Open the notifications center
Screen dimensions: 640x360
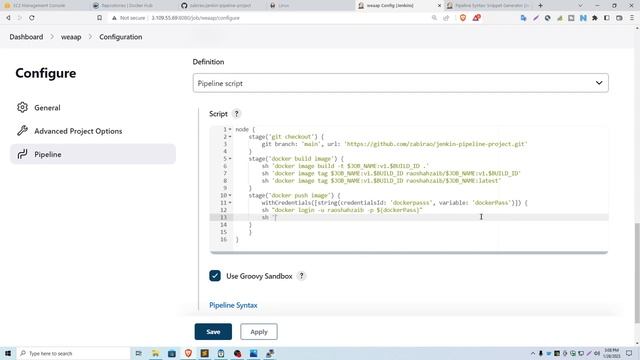click(629, 353)
